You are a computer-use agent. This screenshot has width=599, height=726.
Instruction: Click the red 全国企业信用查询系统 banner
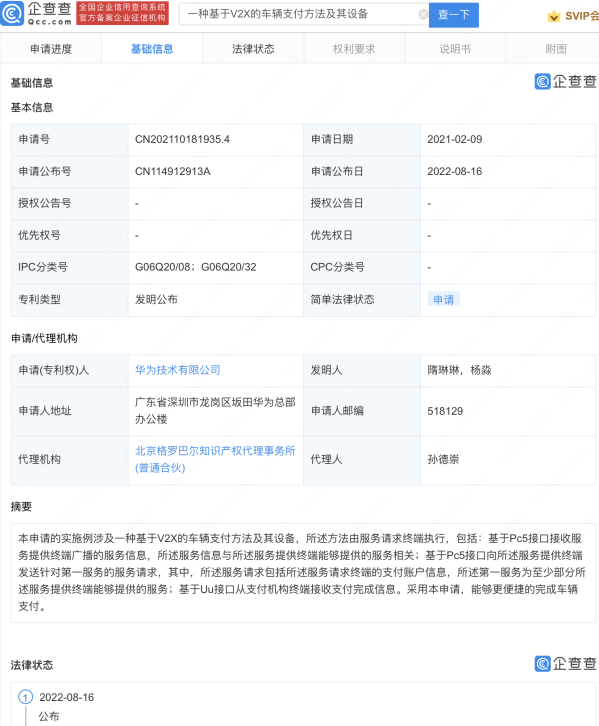pos(122,13)
